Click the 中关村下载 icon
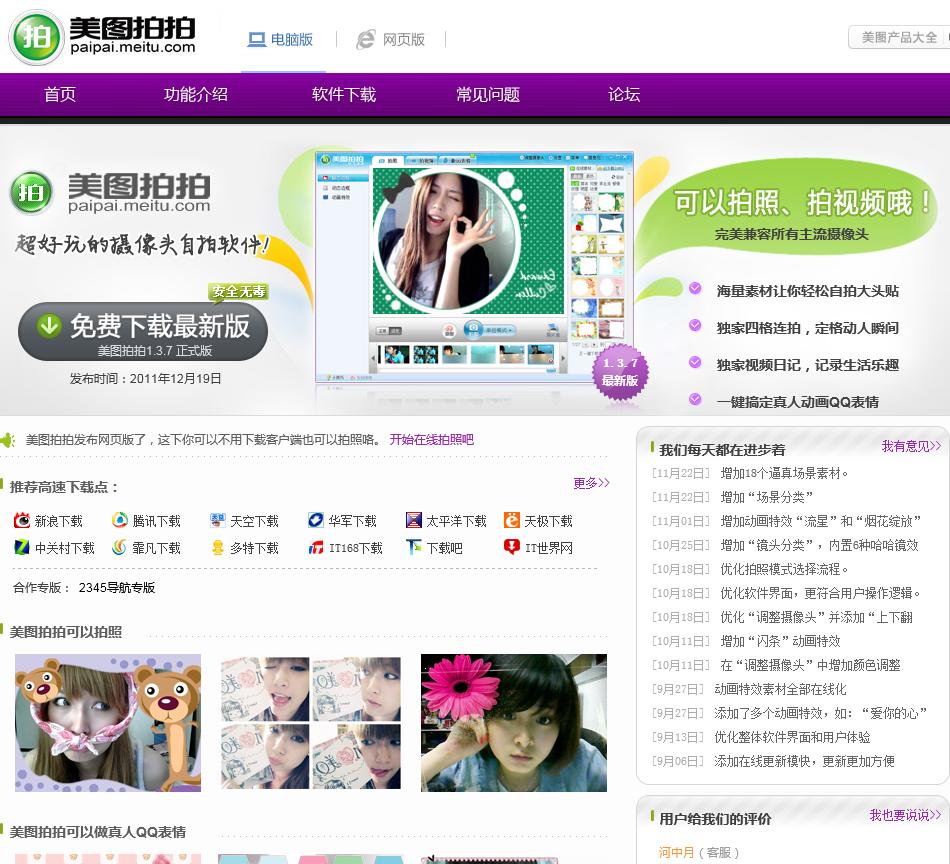950x864 pixels. (22, 547)
